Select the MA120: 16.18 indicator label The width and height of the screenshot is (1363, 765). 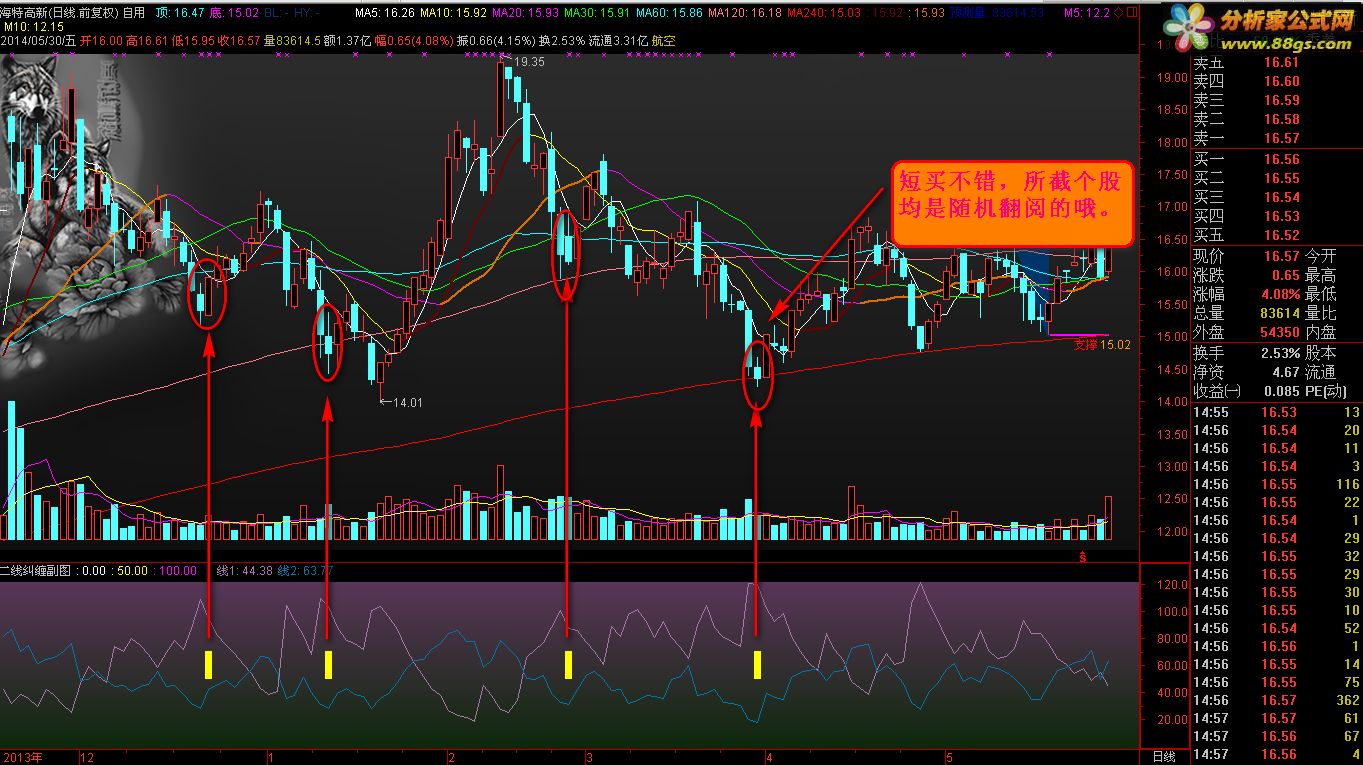745,14
